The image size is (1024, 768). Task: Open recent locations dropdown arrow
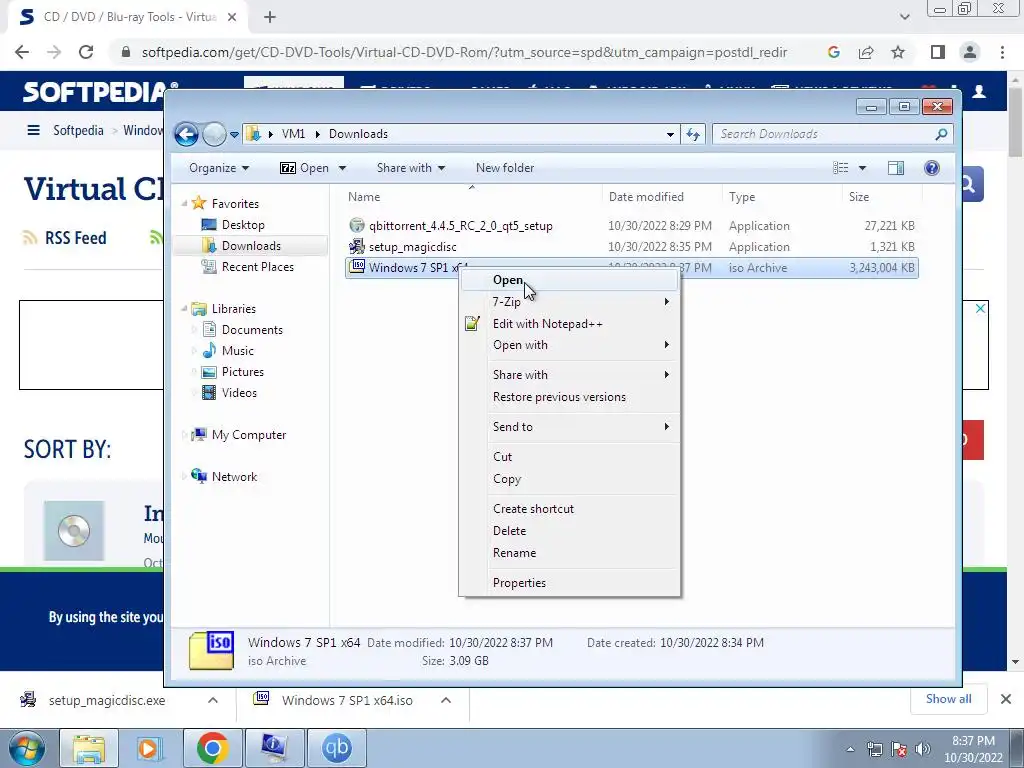point(234,135)
